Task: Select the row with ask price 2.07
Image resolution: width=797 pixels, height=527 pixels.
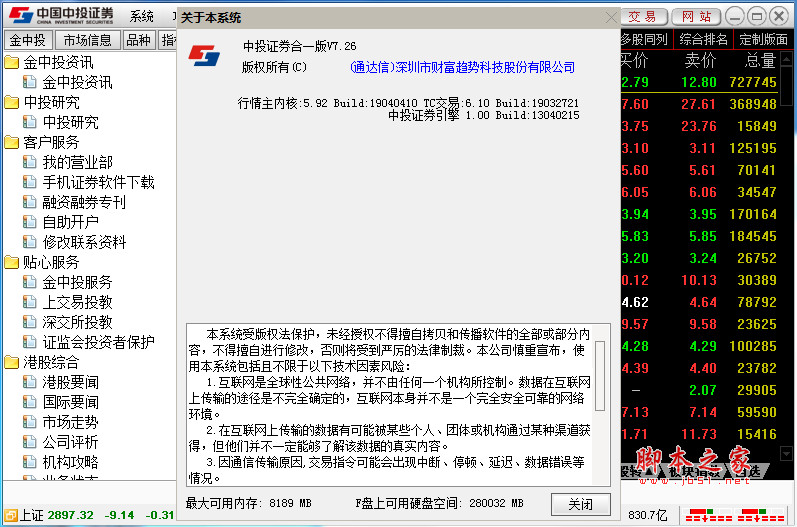Action: 699,390
